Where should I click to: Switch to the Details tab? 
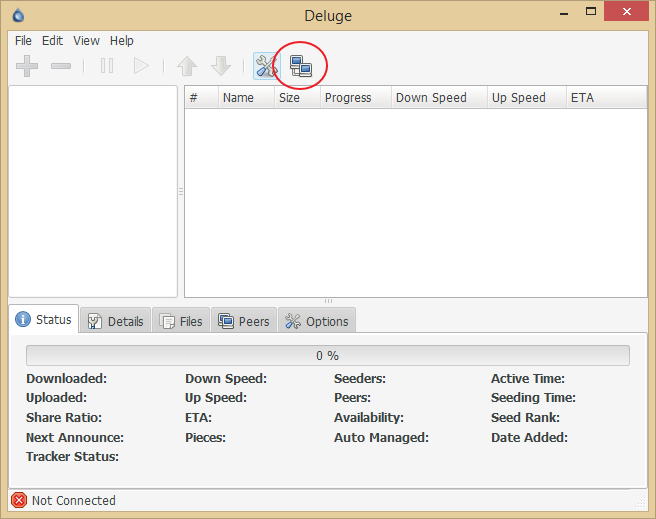click(x=115, y=321)
